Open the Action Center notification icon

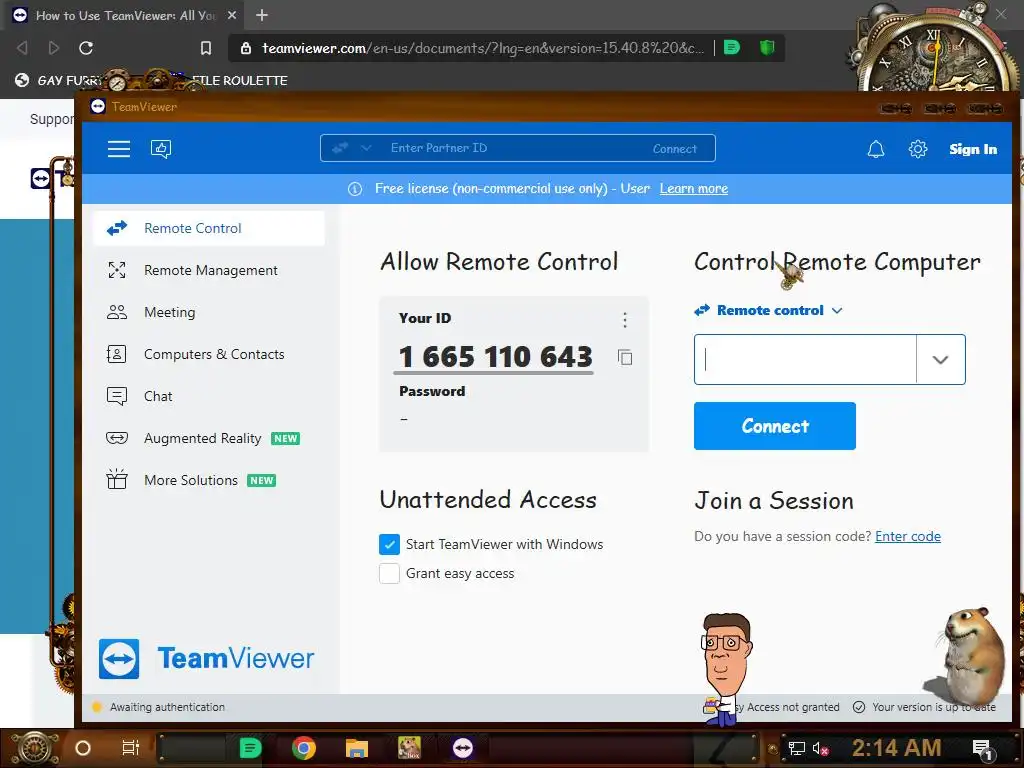(983, 749)
